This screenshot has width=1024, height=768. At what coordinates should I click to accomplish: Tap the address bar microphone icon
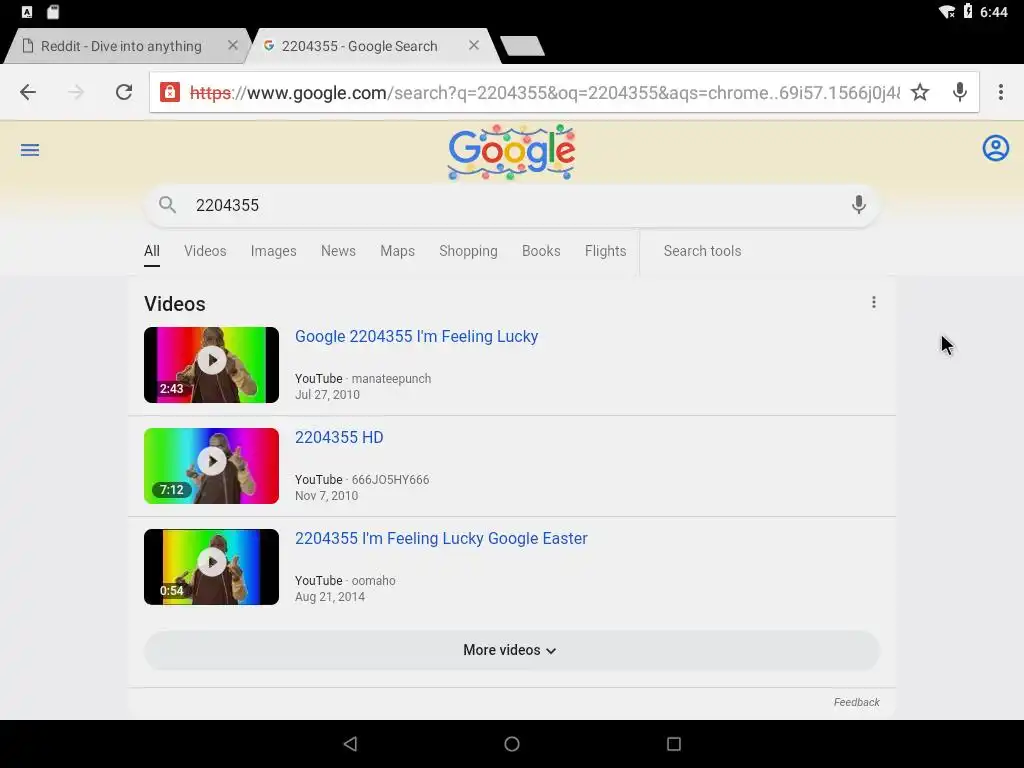tap(959, 92)
